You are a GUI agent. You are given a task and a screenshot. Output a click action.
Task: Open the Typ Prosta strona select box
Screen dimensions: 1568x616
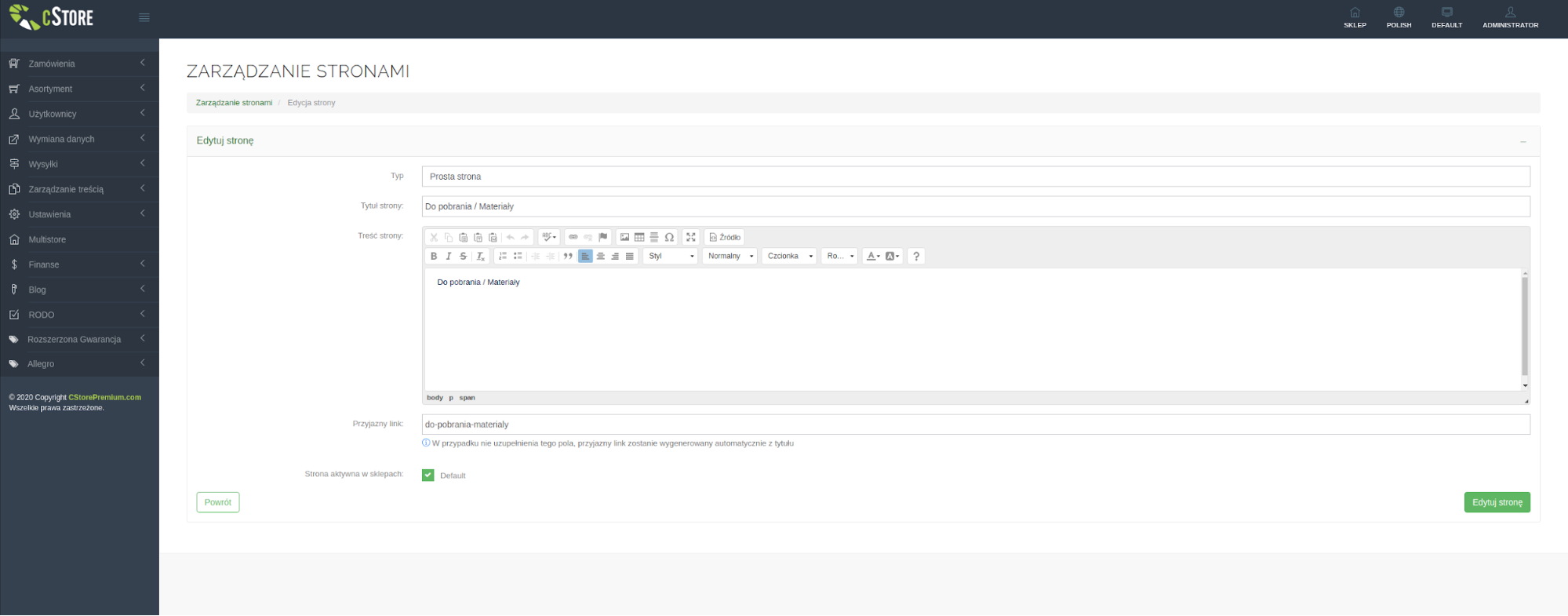click(x=976, y=177)
